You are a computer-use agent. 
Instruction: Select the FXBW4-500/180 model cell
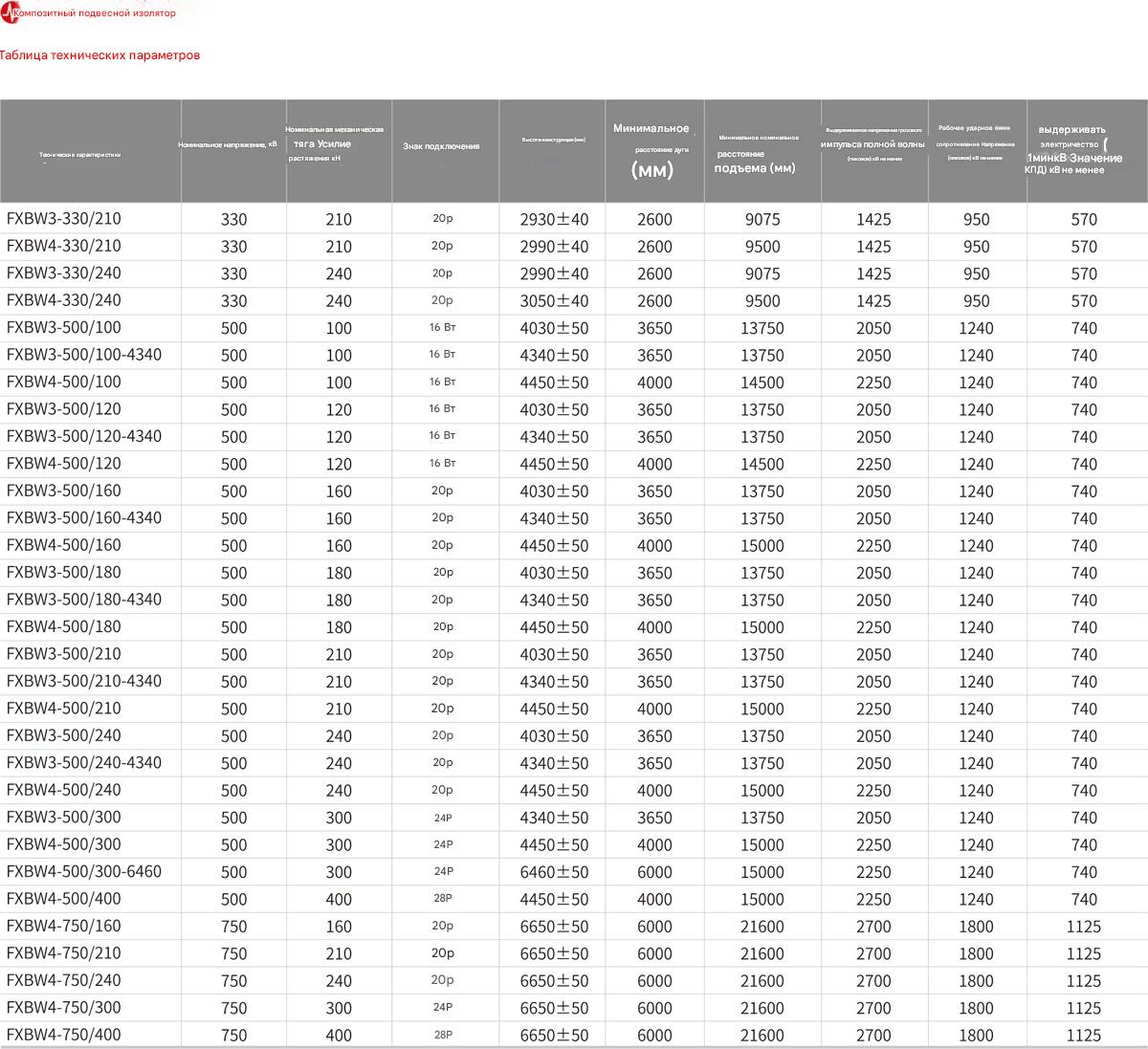64,627
